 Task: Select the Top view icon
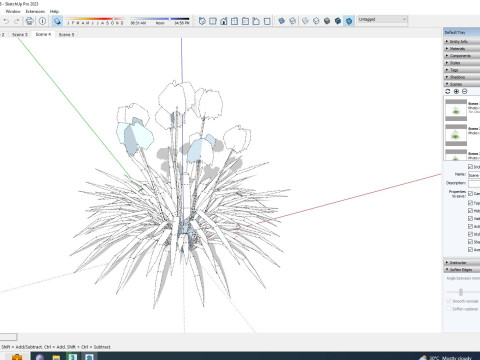click(x=213, y=21)
